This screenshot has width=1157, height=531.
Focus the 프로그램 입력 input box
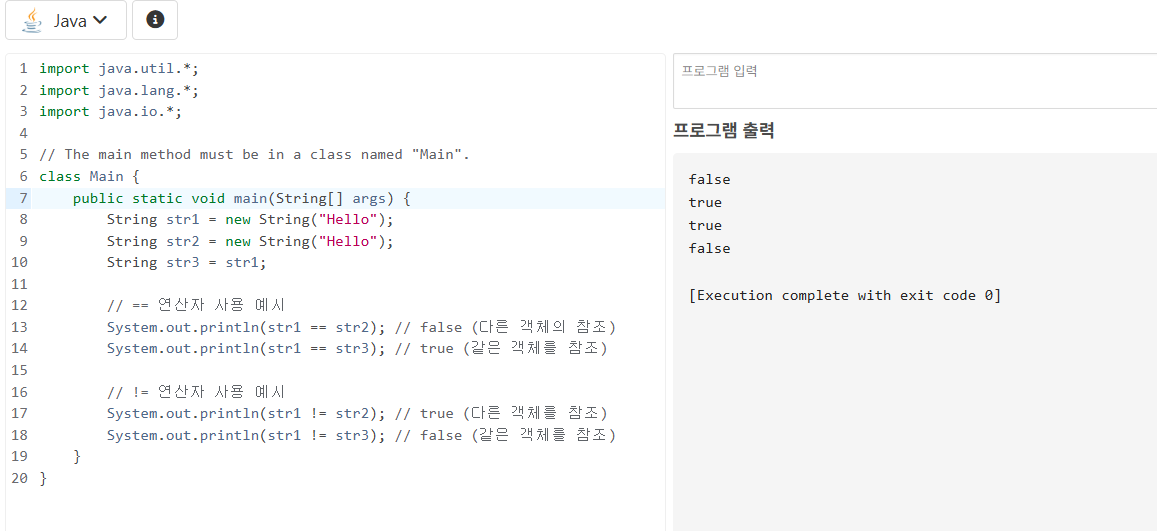(x=915, y=81)
